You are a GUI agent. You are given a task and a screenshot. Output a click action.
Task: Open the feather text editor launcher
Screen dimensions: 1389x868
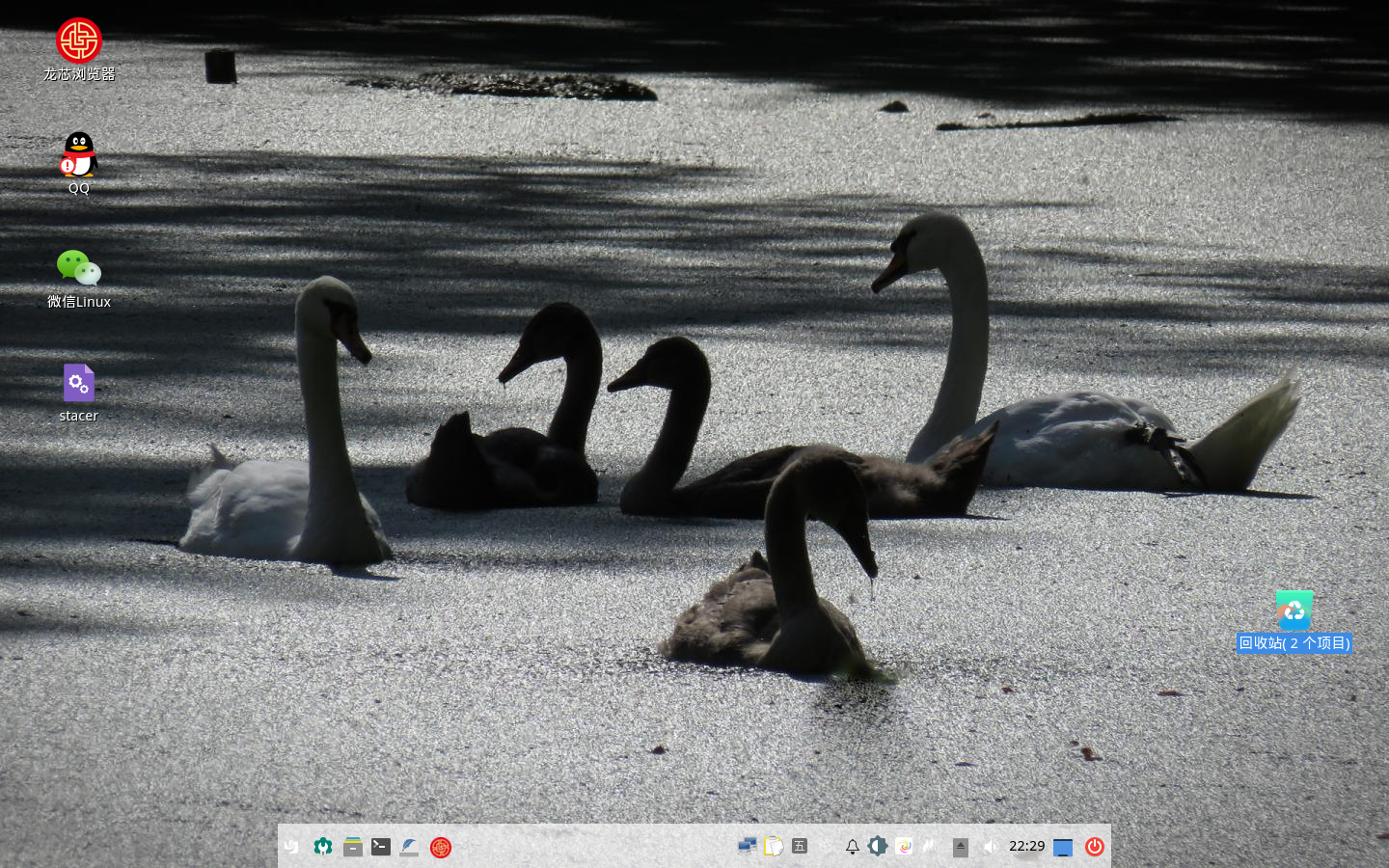point(410,847)
